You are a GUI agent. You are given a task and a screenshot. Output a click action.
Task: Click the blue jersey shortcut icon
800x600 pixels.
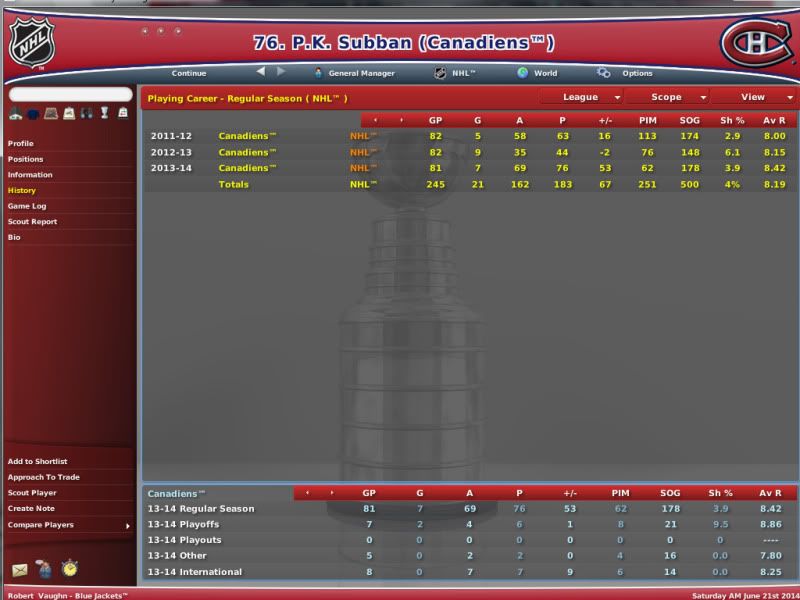coord(33,114)
